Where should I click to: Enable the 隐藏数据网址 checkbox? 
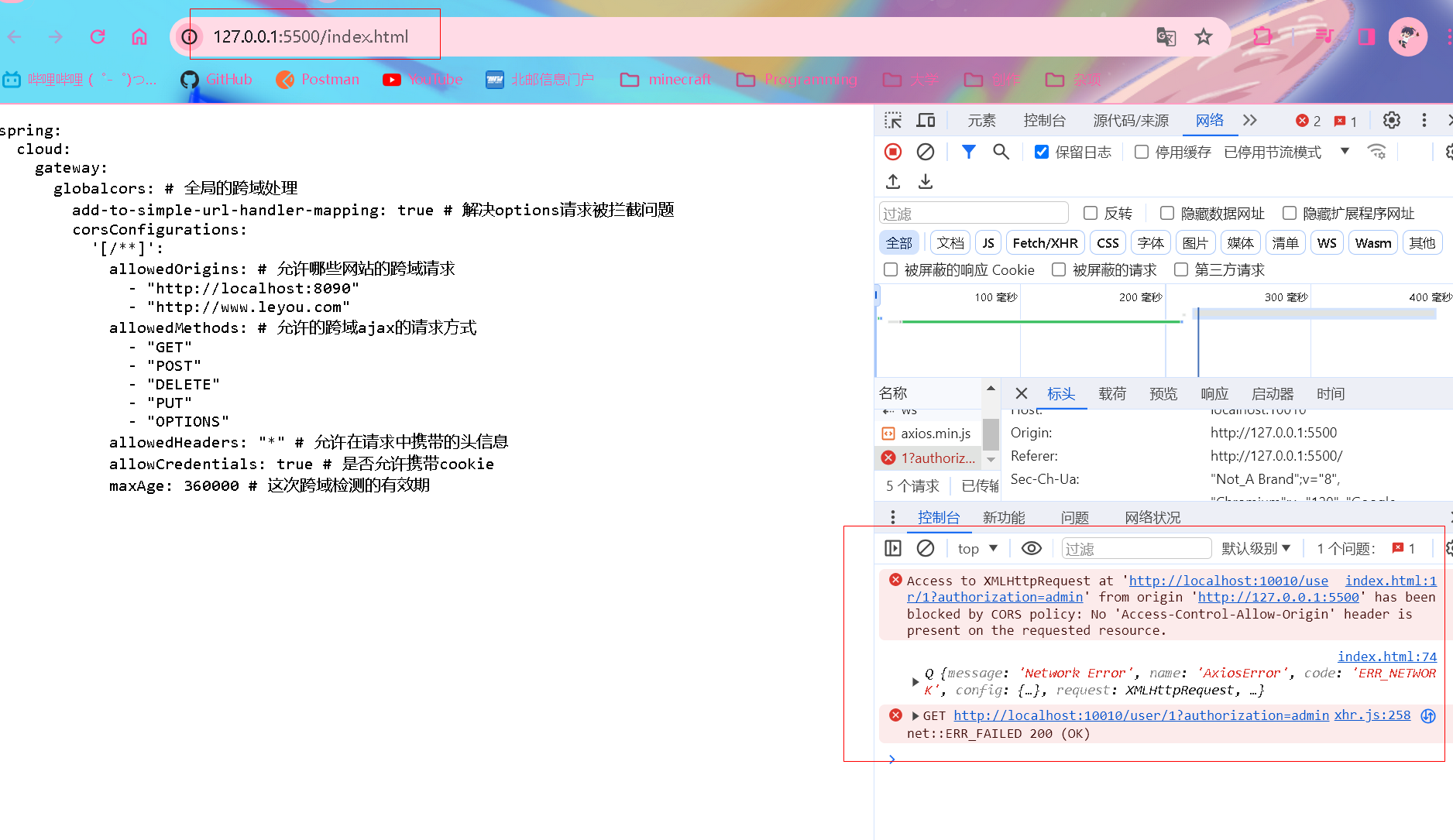pyautogui.click(x=1167, y=213)
